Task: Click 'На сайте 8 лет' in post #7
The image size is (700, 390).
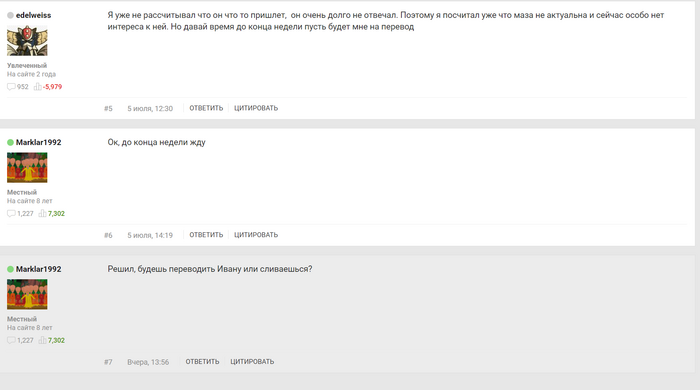Action: point(29,328)
